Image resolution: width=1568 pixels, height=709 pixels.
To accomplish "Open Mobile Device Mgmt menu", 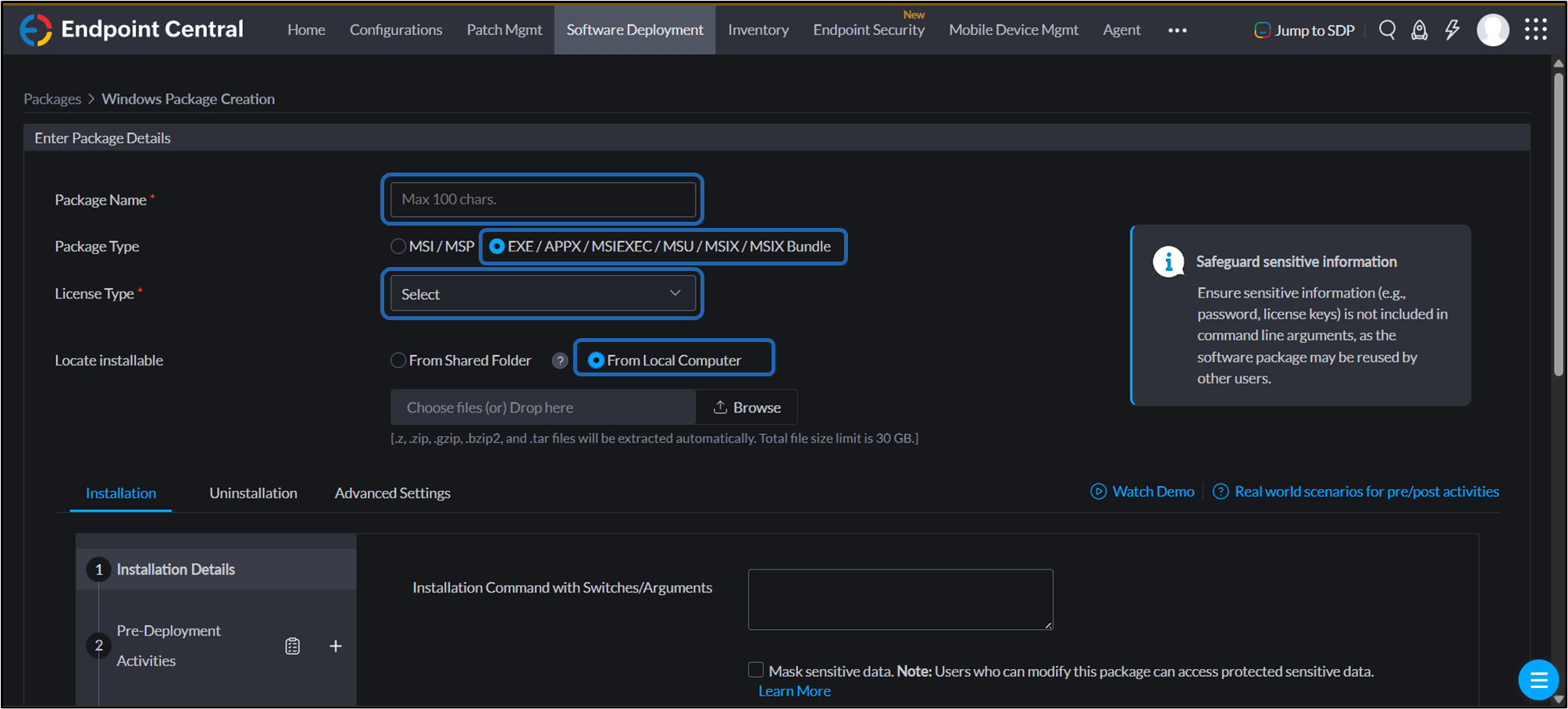I will pyautogui.click(x=1014, y=30).
